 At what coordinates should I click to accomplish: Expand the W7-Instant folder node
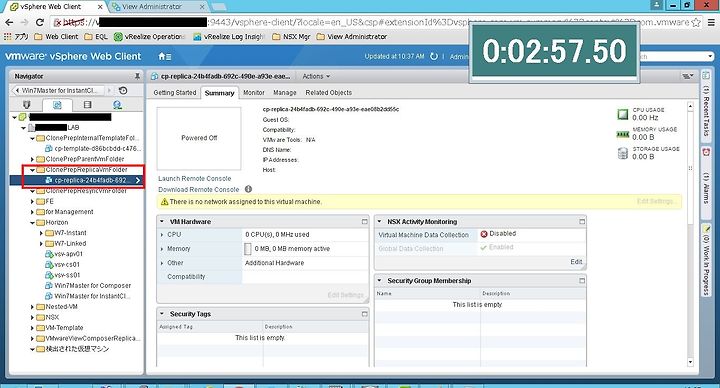coord(41,233)
